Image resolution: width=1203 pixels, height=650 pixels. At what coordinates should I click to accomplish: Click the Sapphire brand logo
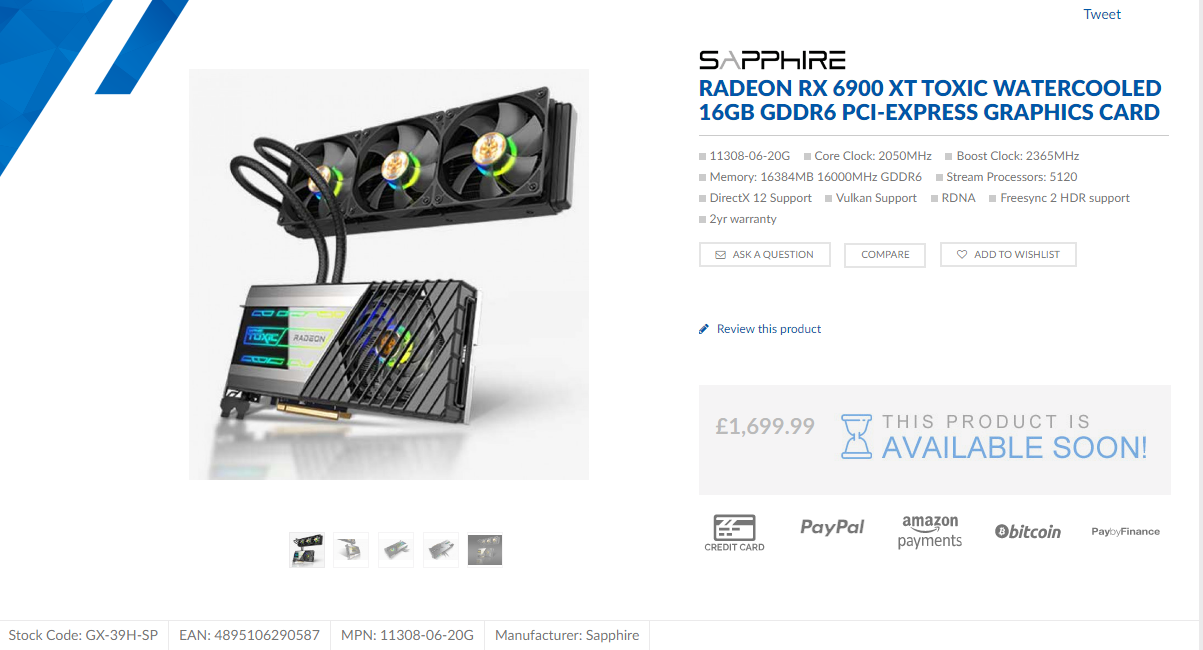772,60
